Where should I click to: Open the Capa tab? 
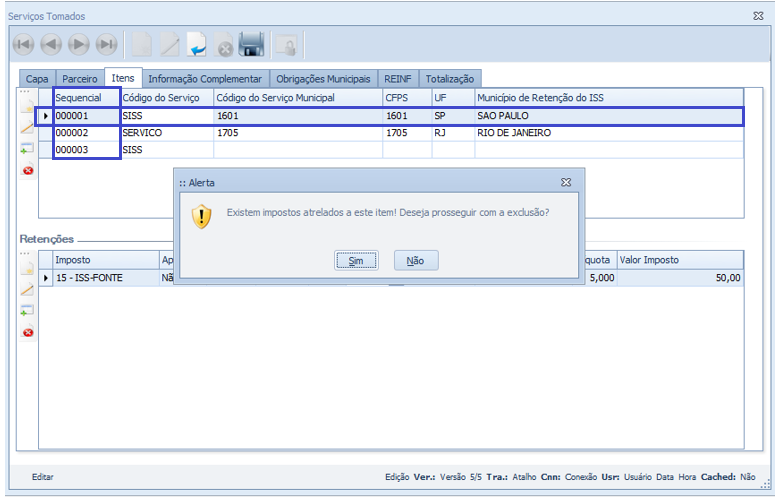point(37,79)
